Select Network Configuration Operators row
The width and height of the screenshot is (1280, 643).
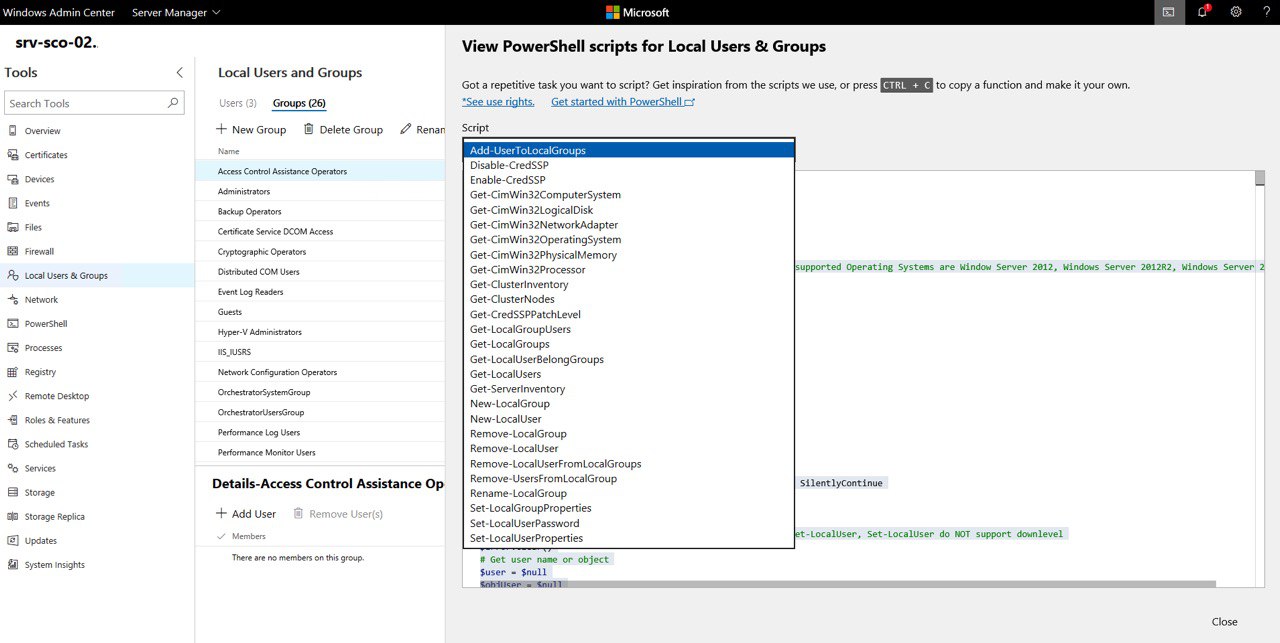click(x=320, y=372)
